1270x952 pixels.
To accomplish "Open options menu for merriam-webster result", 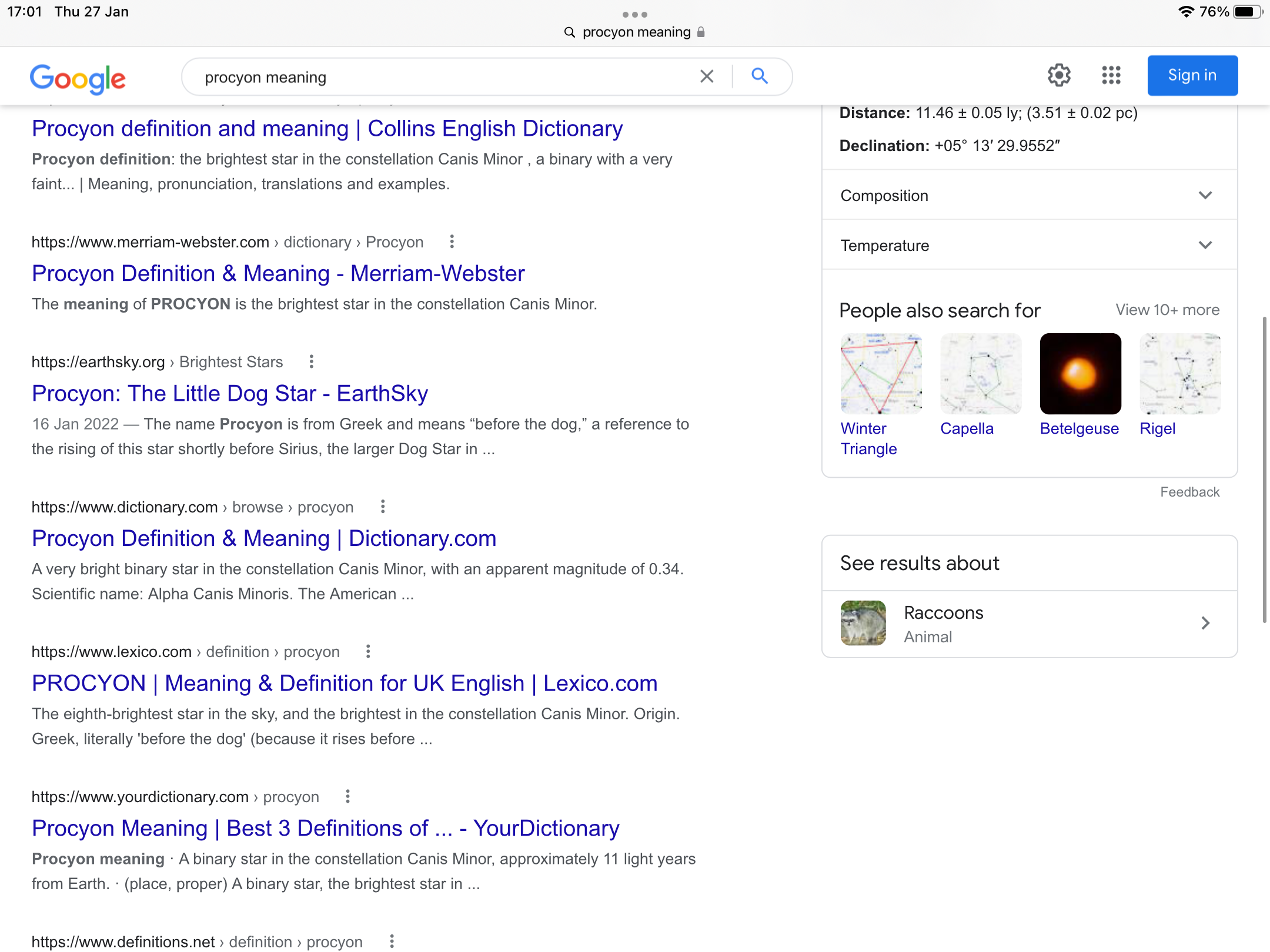I will point(452,242).
